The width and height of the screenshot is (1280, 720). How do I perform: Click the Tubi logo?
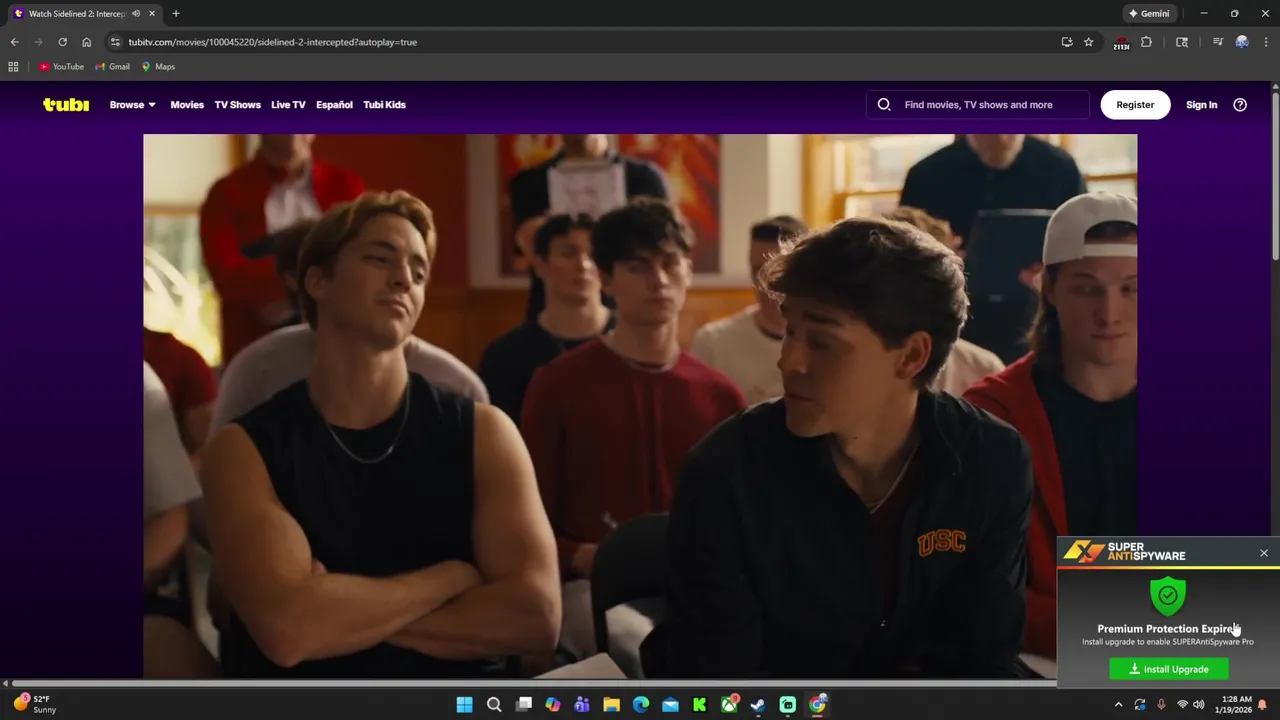(66, 104)
